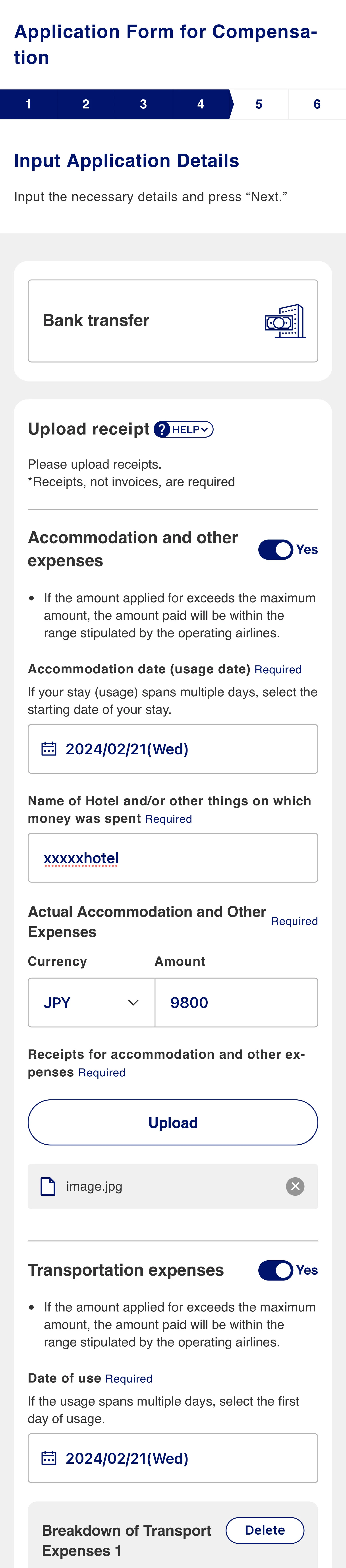Click the question mark help icon
The width and height of the screenshot is (346, 1568).
tap(161, 429)
